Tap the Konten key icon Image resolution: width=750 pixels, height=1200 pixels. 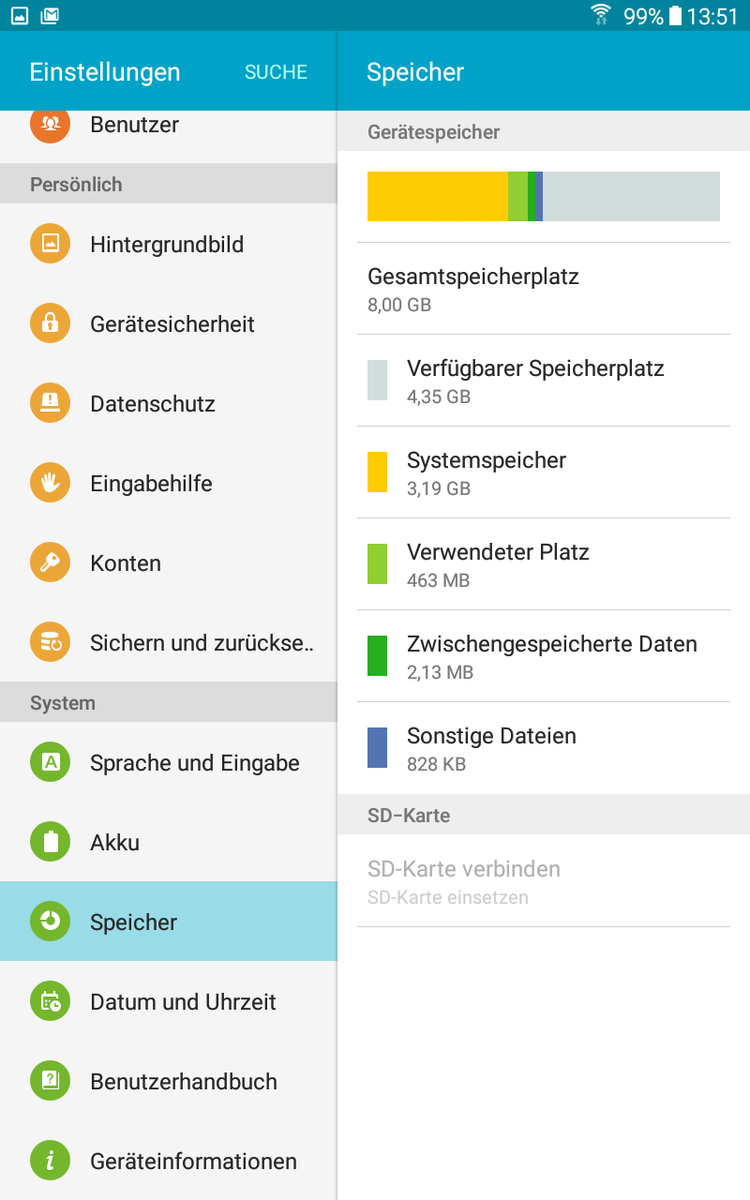(50, 563)
